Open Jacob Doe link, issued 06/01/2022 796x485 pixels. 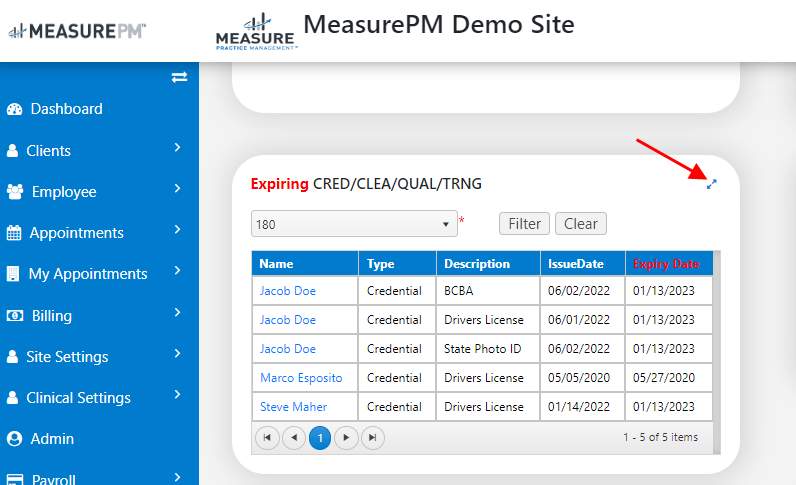[288, 320]
